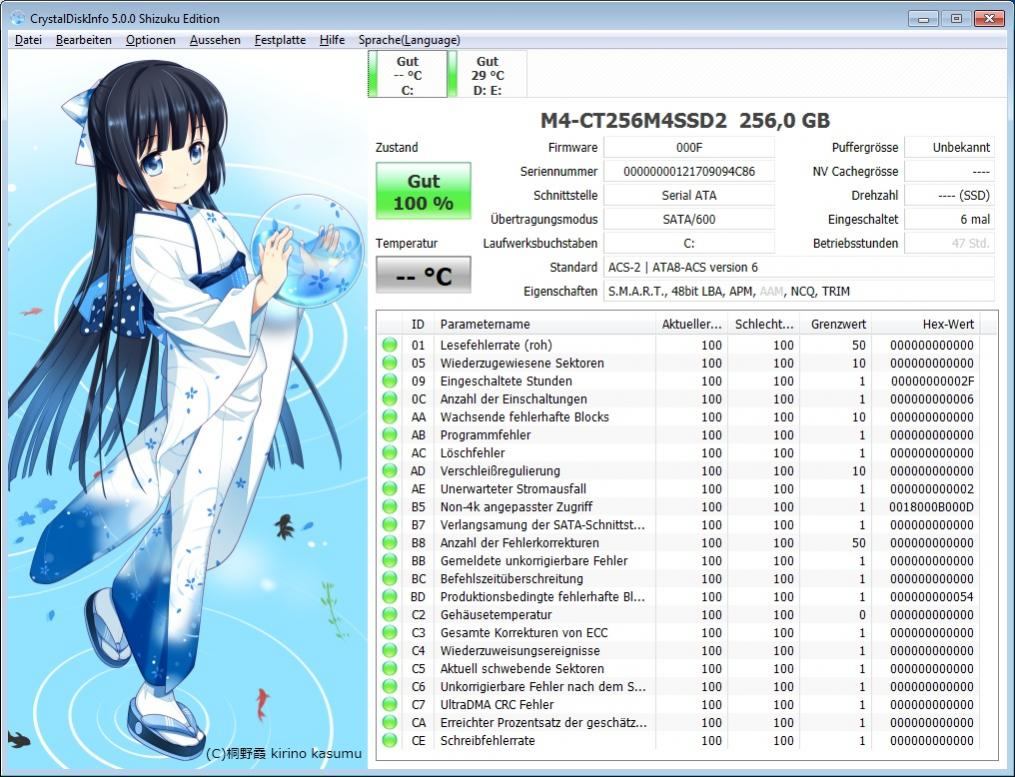
Task: Select the drive C: tab
Action: point(408,74)
